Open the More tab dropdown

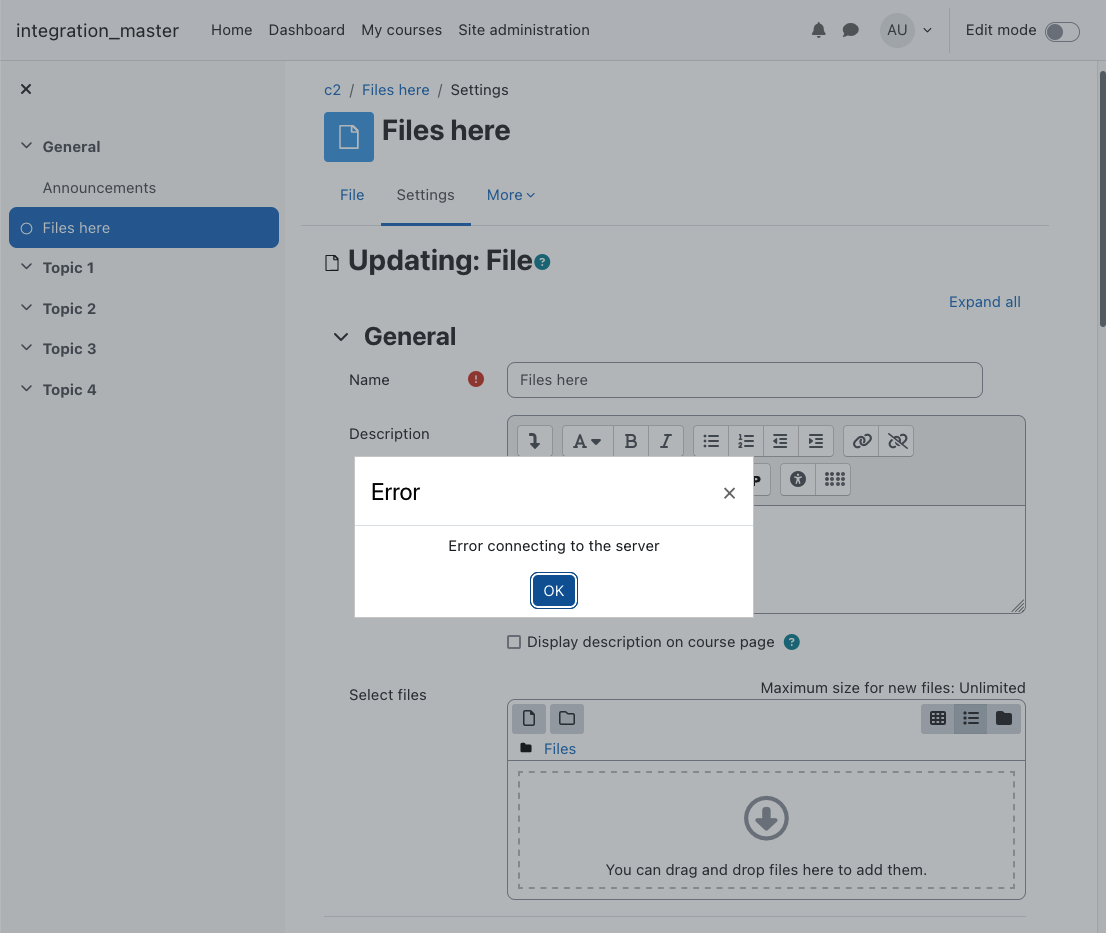(511, 195)
